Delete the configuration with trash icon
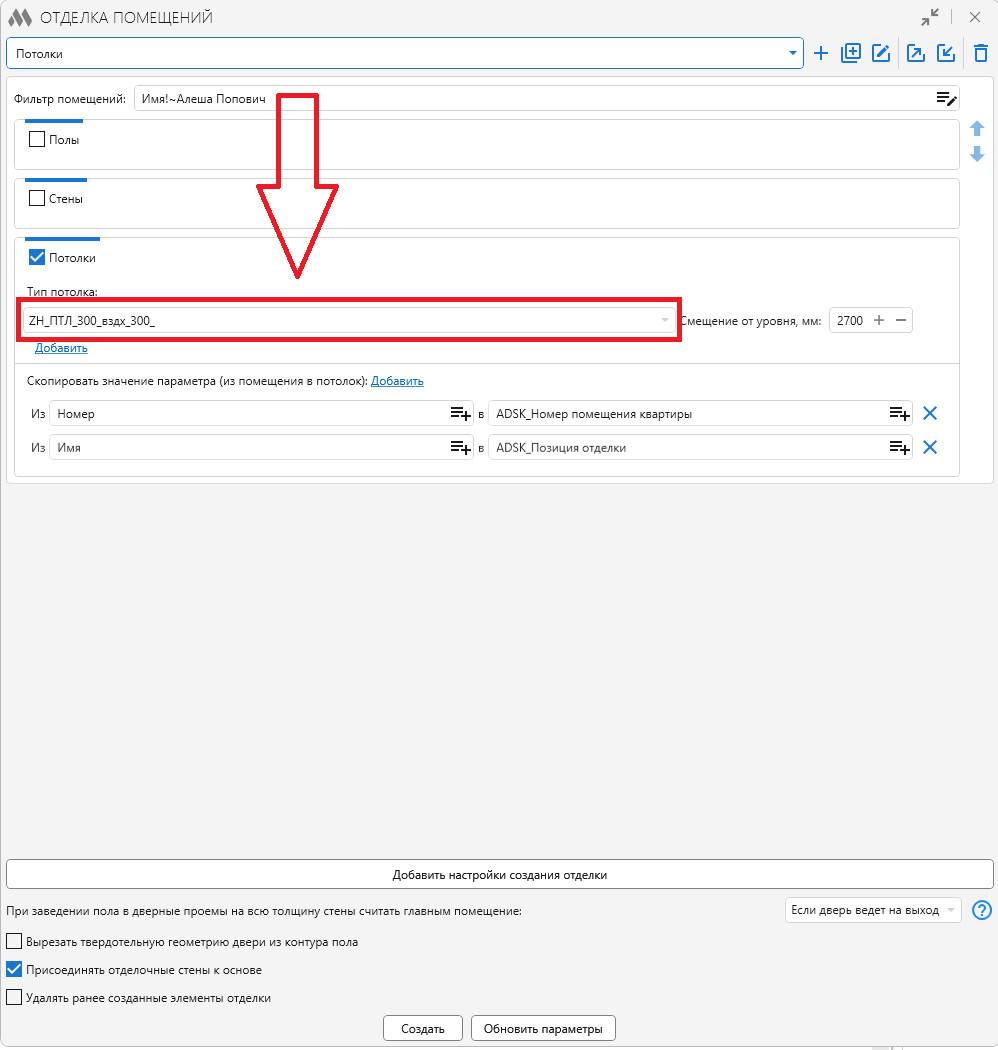The width and height of the screenshot is (998, 1050). click(981, 54)
